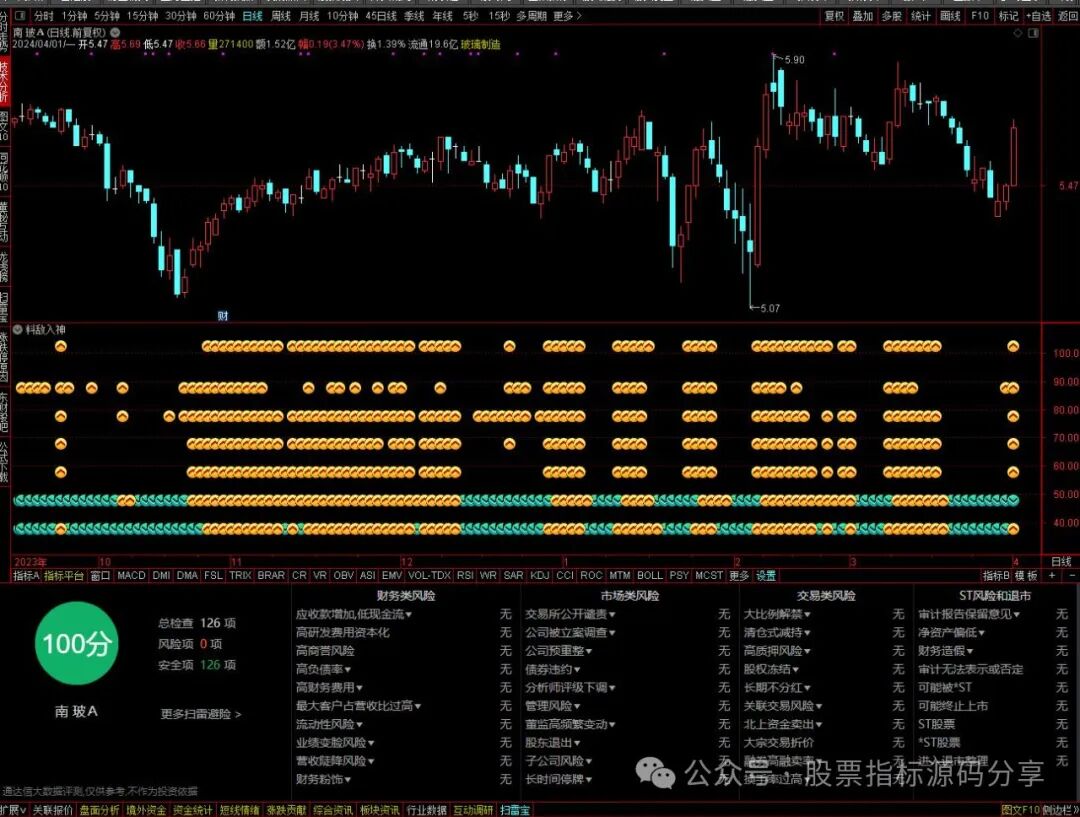Click the 叠加 overlay button
The height and width of the screenshot is (817, 1080).
point(863,15)
